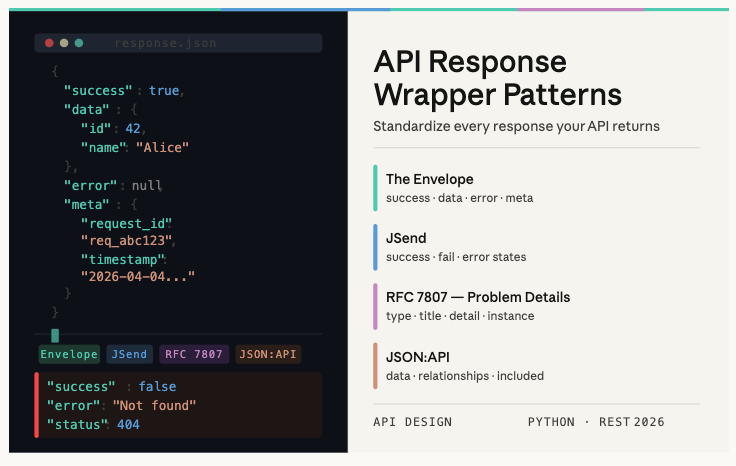Screen dimensions: 736x466
Task: Click the JSON:API heading in the list
Action: click(x=417, y=357)
